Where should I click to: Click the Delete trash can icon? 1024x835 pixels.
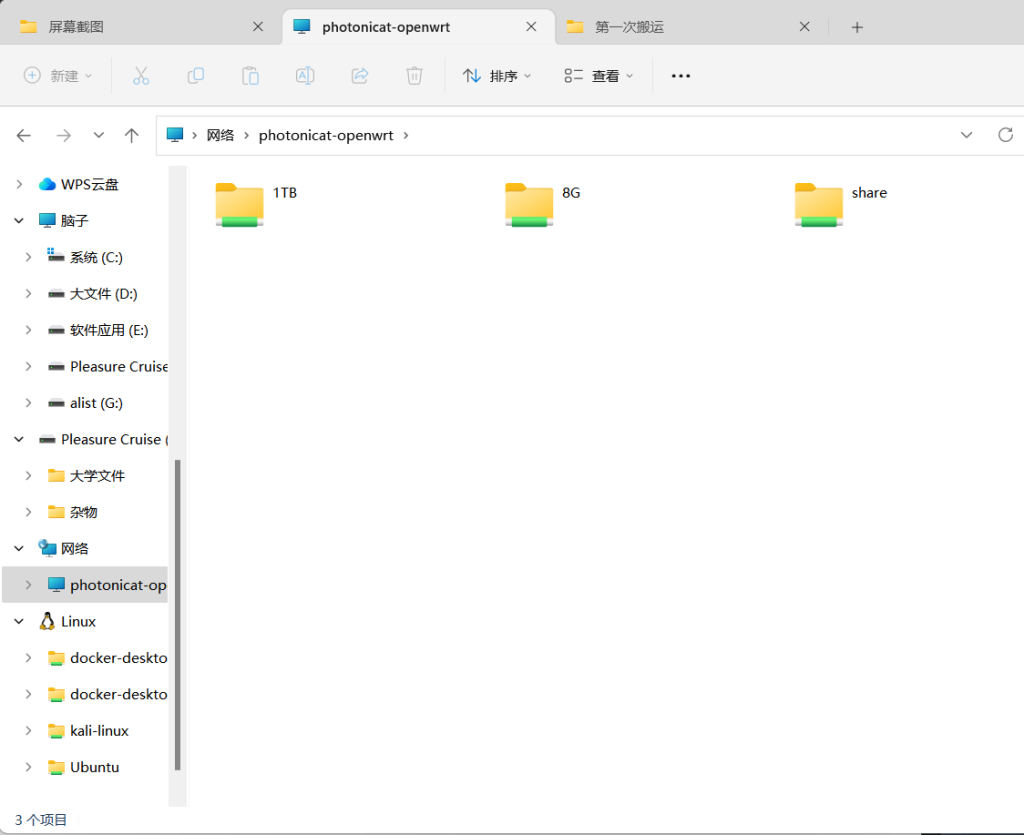click(414, 76)
